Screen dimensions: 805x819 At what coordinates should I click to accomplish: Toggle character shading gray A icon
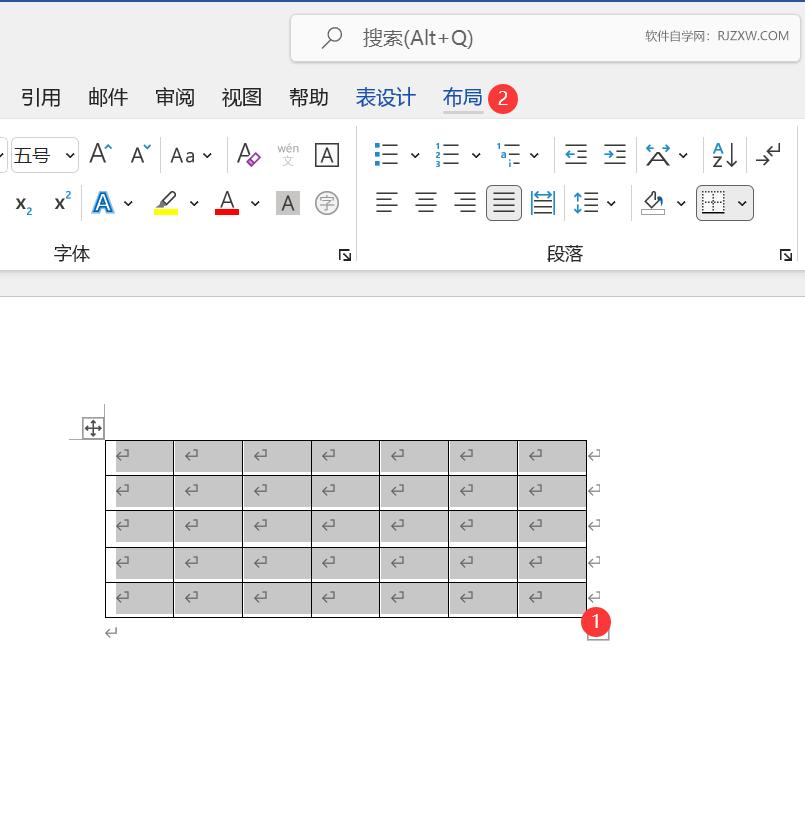point(288,203)
